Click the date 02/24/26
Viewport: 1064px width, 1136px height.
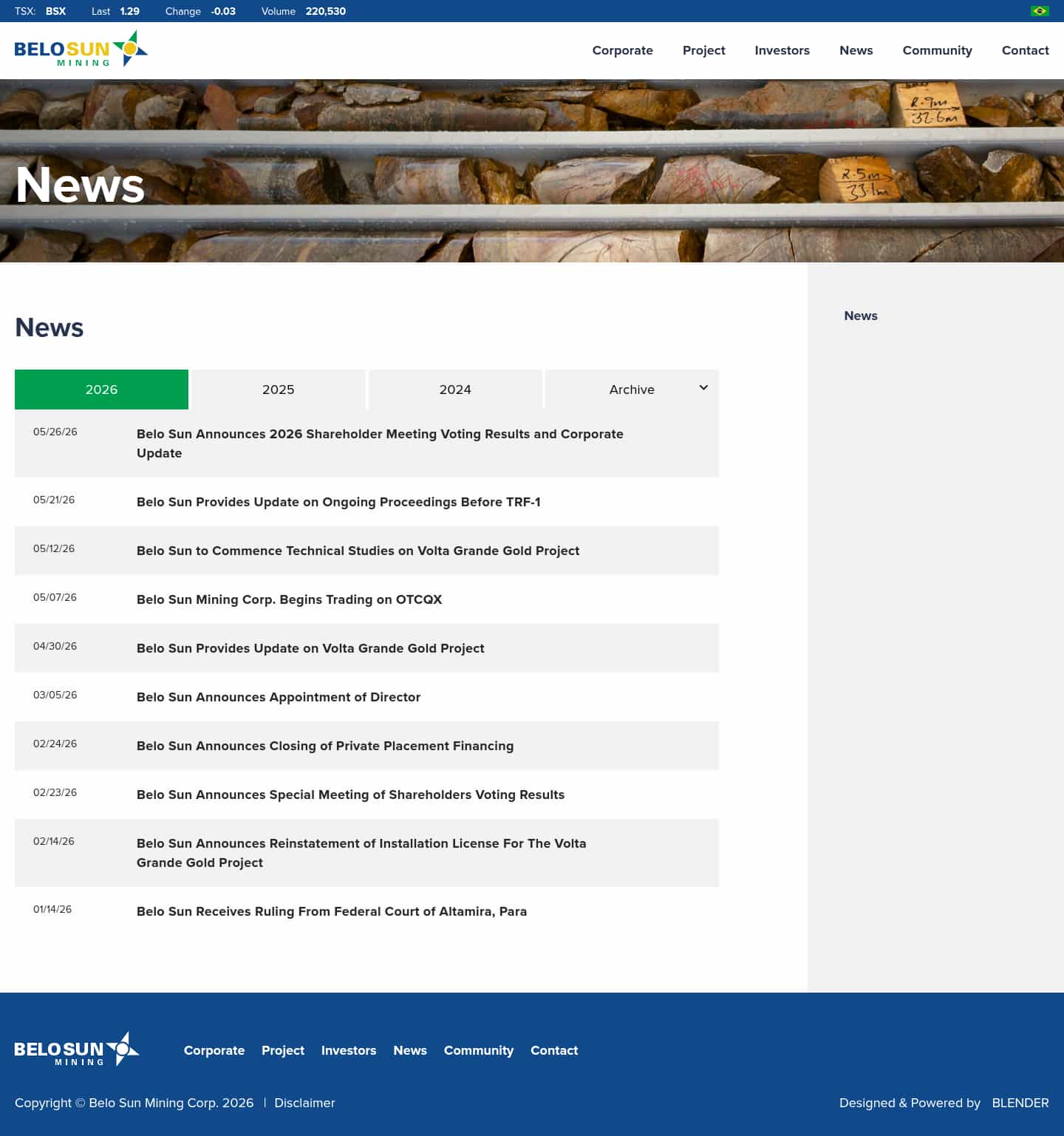(55, 744)
